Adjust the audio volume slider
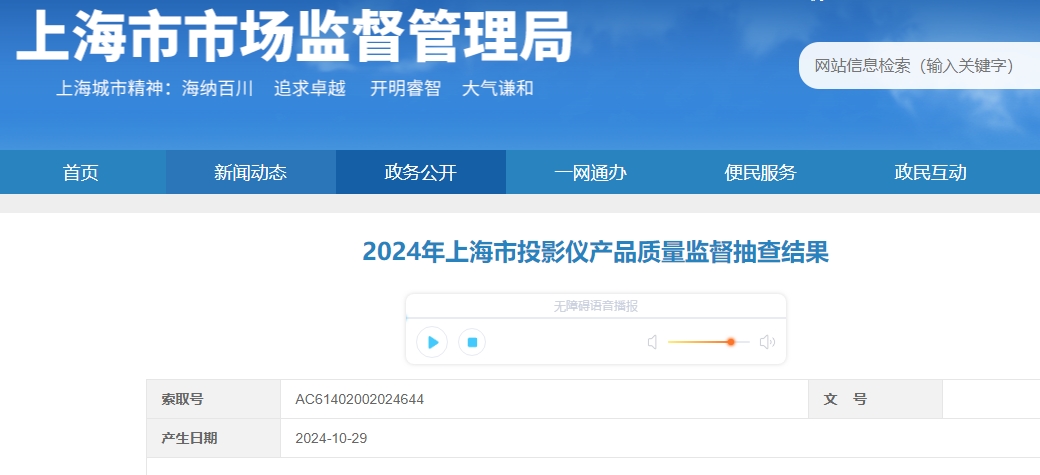Viewport: 1040px width, 475px height. [x=708, y=342]
